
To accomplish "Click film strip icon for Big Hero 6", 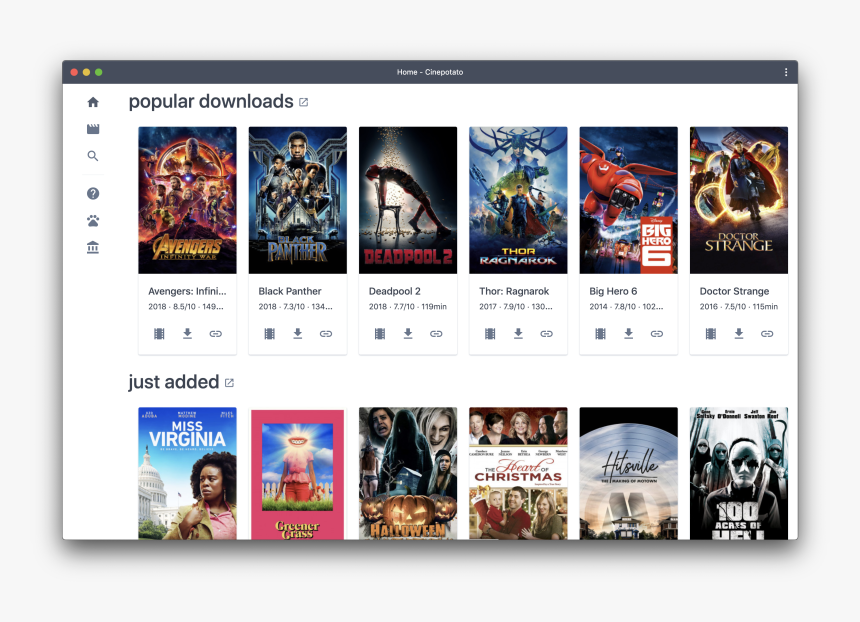I will pyautogui.click(x=600, y=333).
